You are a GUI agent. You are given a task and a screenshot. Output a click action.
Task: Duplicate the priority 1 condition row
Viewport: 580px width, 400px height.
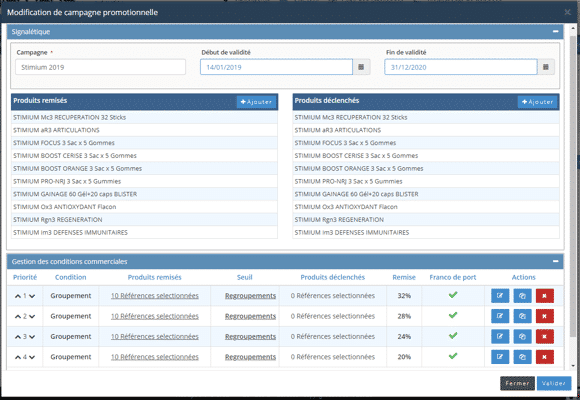[522, 296]
